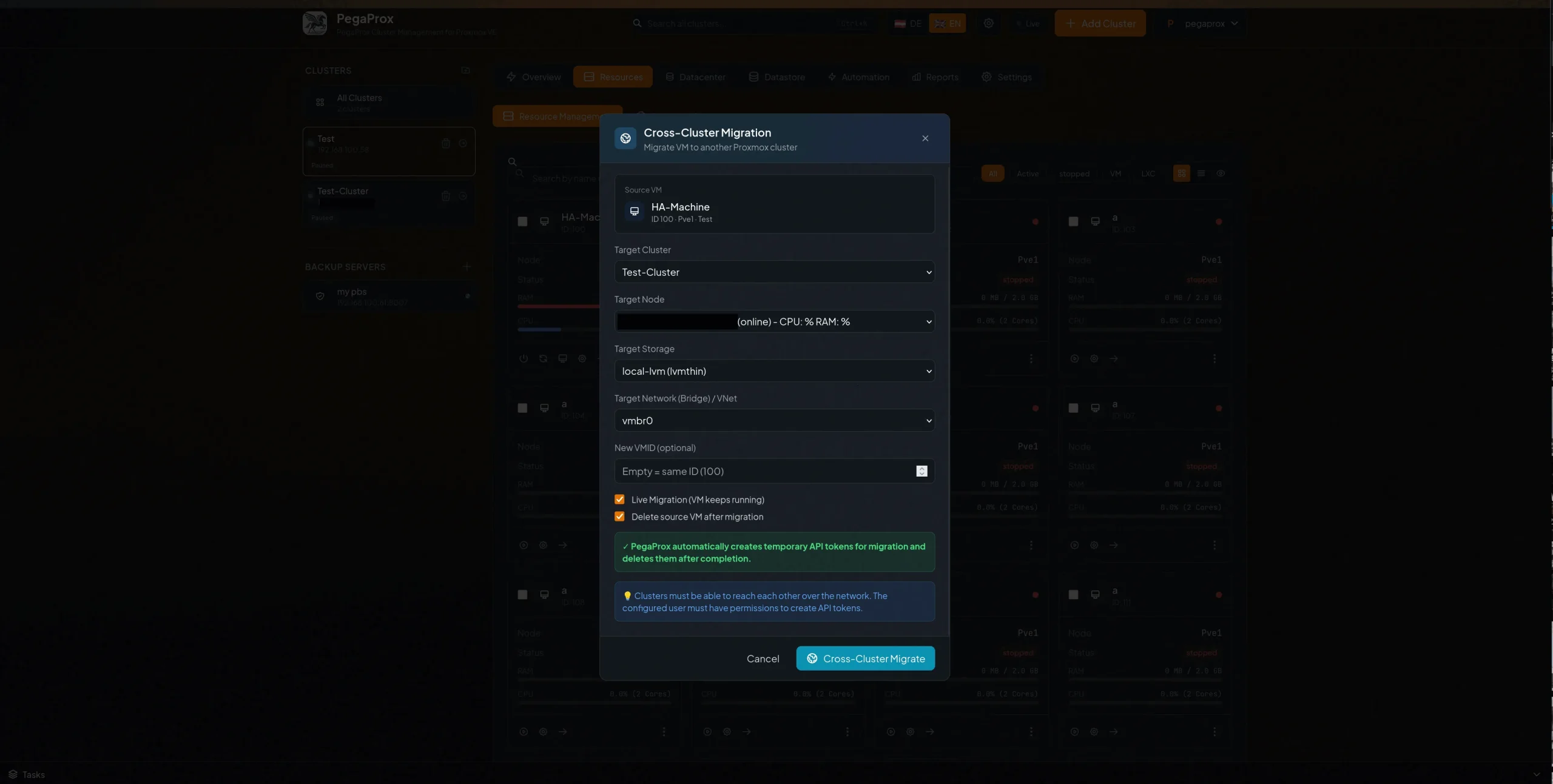1553x784 pixels.
Task: Select checkbox for VM ID 111
Action: click(1073, 595)
